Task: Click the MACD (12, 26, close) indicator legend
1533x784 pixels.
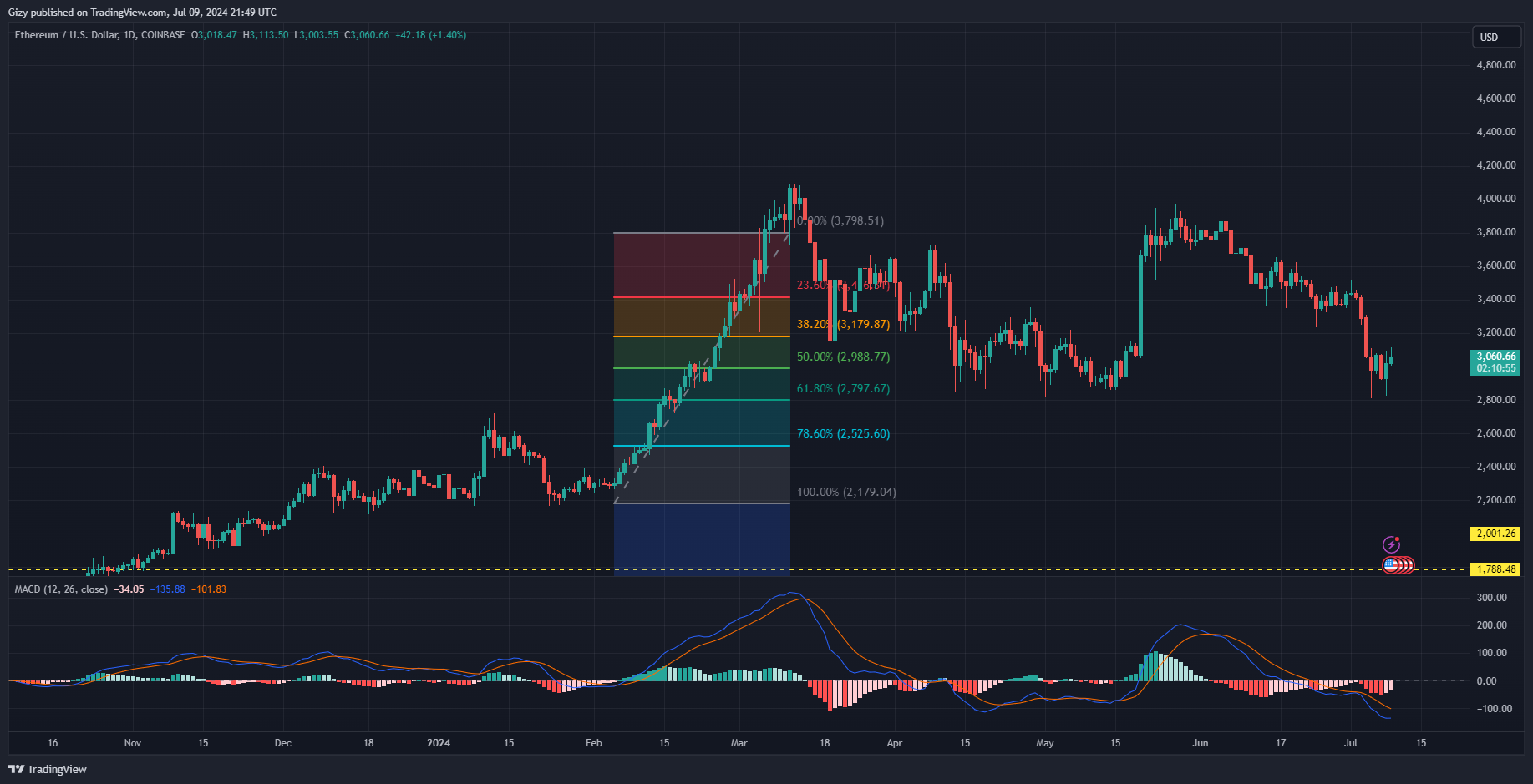Action: [x=61, y=589]
